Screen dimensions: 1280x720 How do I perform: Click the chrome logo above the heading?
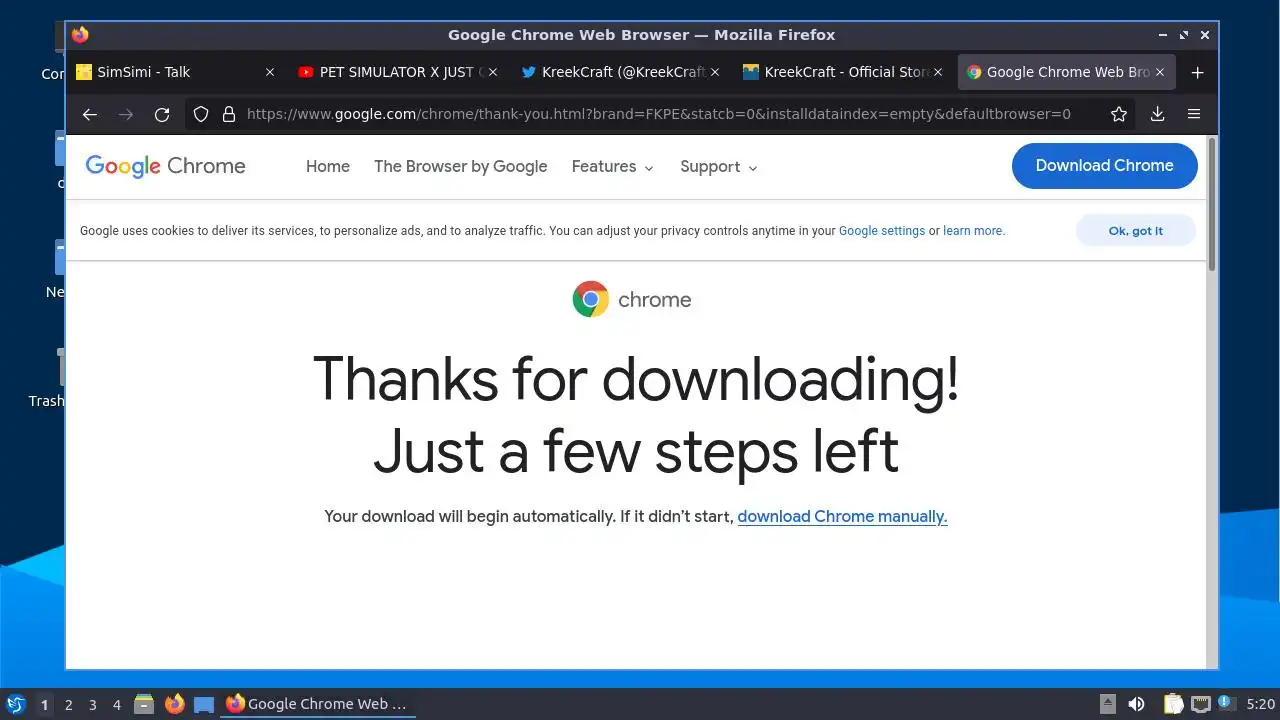(x=631, y=299)
